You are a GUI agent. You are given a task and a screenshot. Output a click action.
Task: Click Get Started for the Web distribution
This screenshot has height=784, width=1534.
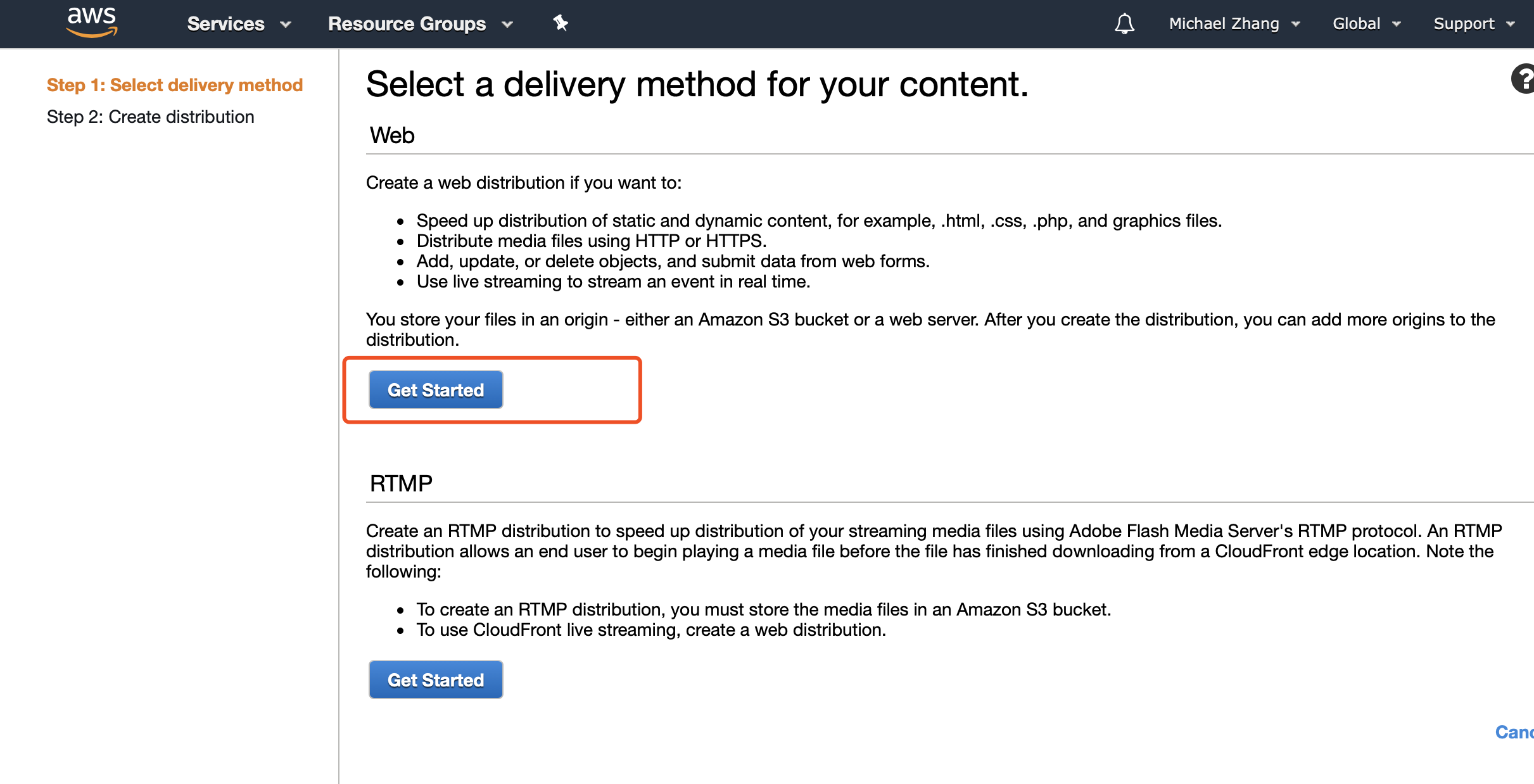[x=435, y=389]
